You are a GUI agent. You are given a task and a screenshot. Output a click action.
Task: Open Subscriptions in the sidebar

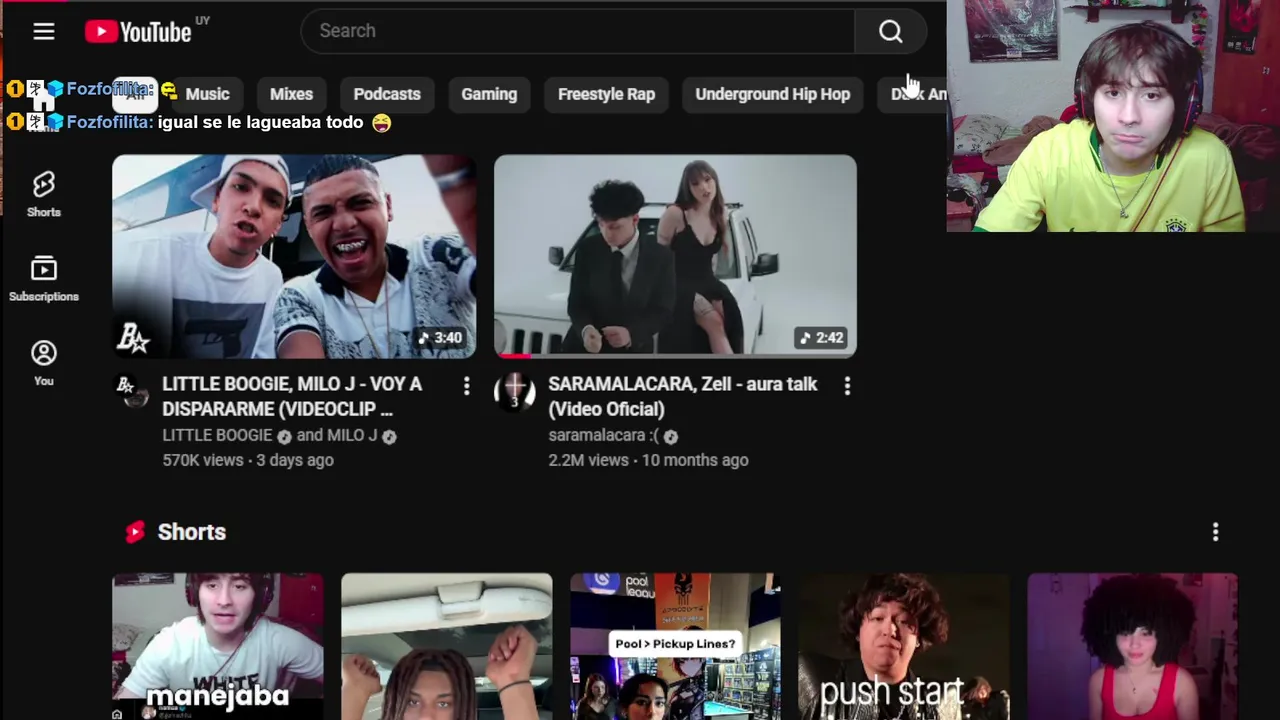pyautogui.click(x=43, y=279)
